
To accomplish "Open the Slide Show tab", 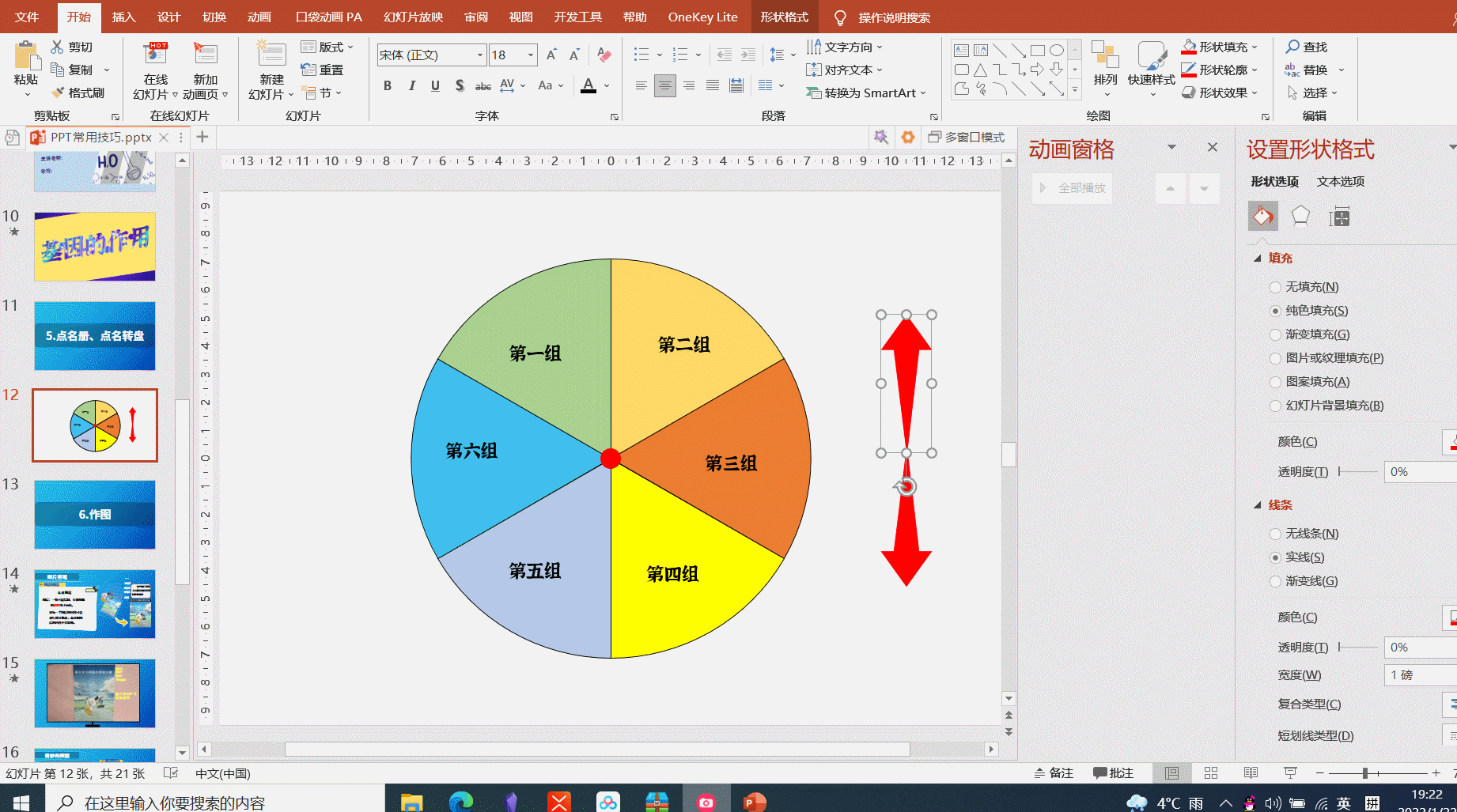I will [413, 17].
